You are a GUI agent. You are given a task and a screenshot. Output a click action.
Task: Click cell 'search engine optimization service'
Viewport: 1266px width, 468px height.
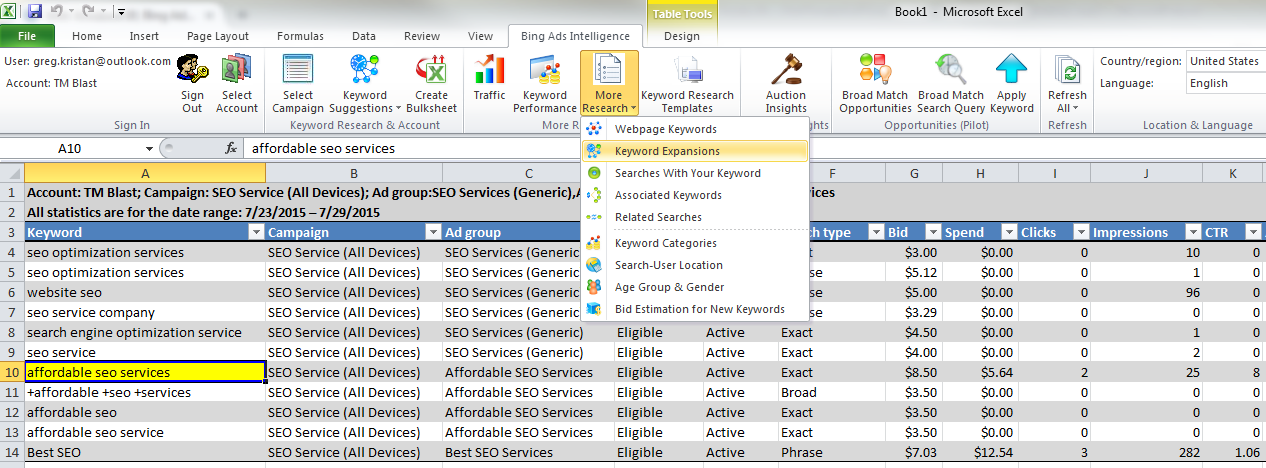coord(145,332)
